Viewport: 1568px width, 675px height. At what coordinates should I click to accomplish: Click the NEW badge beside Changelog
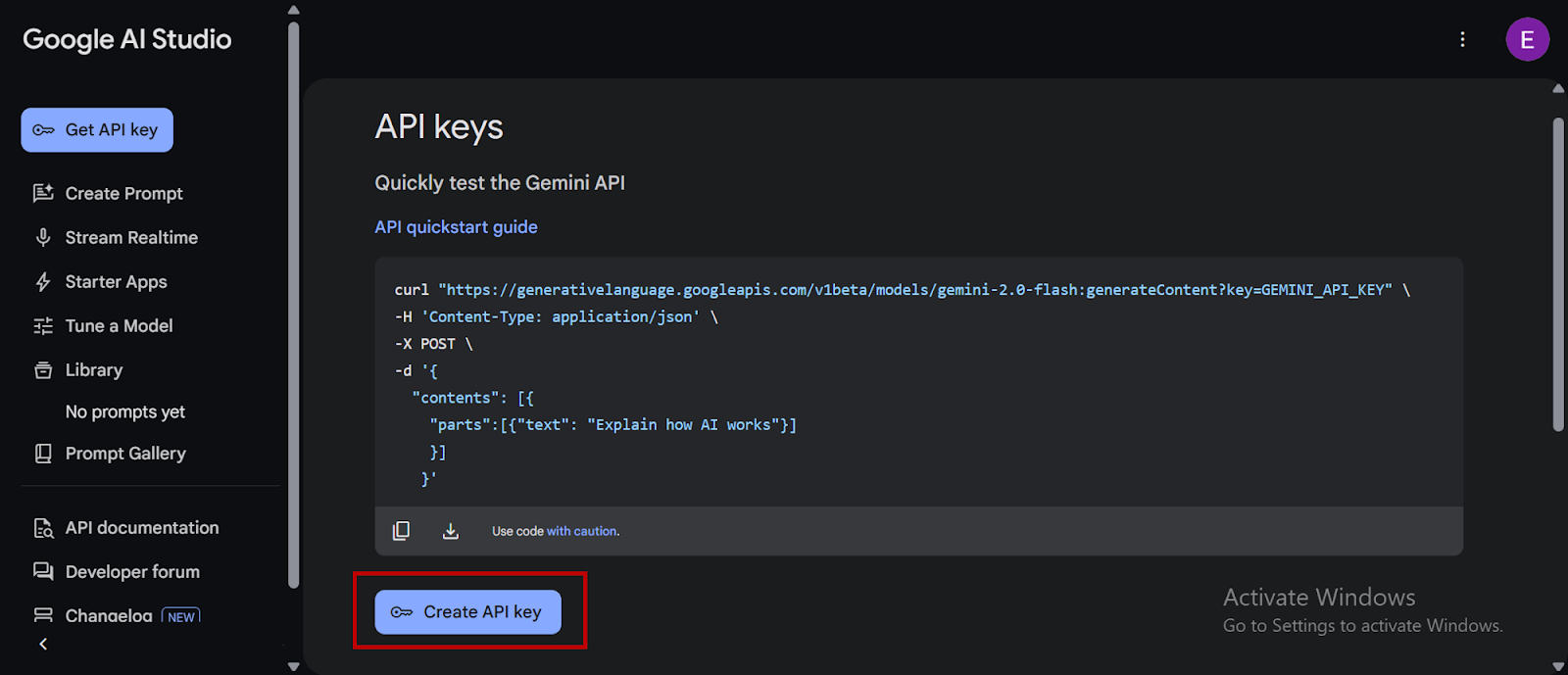pos(181,616)
